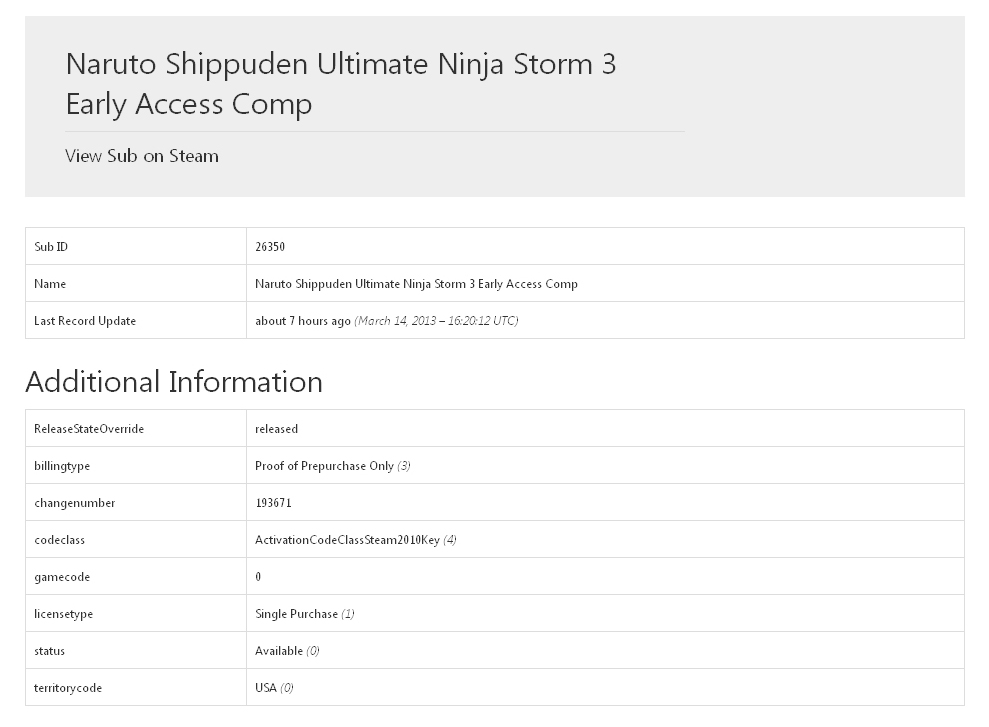
Task: Select the Sub ID value 26350
Action: click(x=270, y=247)
